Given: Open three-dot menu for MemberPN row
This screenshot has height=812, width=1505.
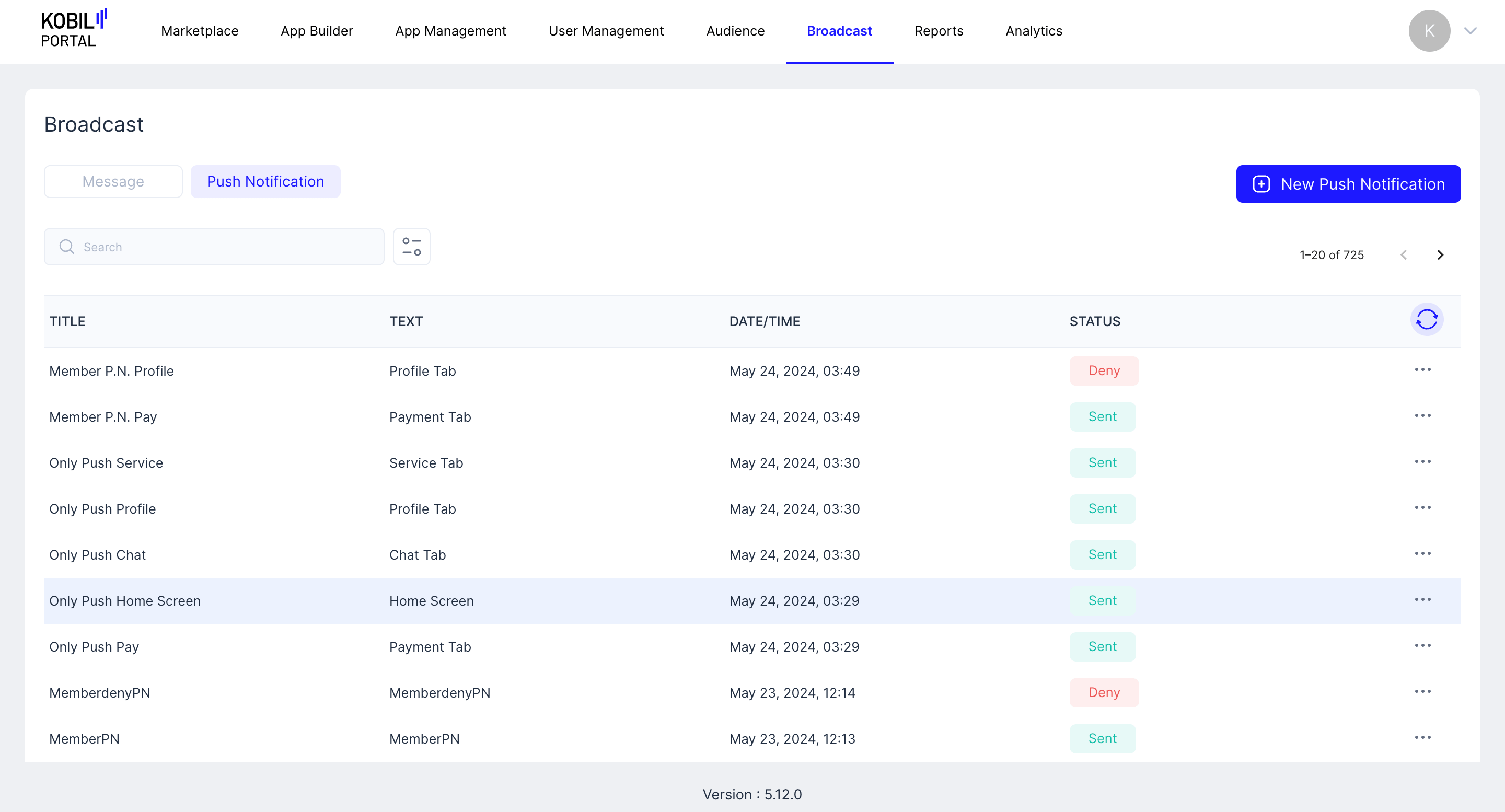Looking at the screenshot, I should pyautogui.click(x=1422, y=738).
